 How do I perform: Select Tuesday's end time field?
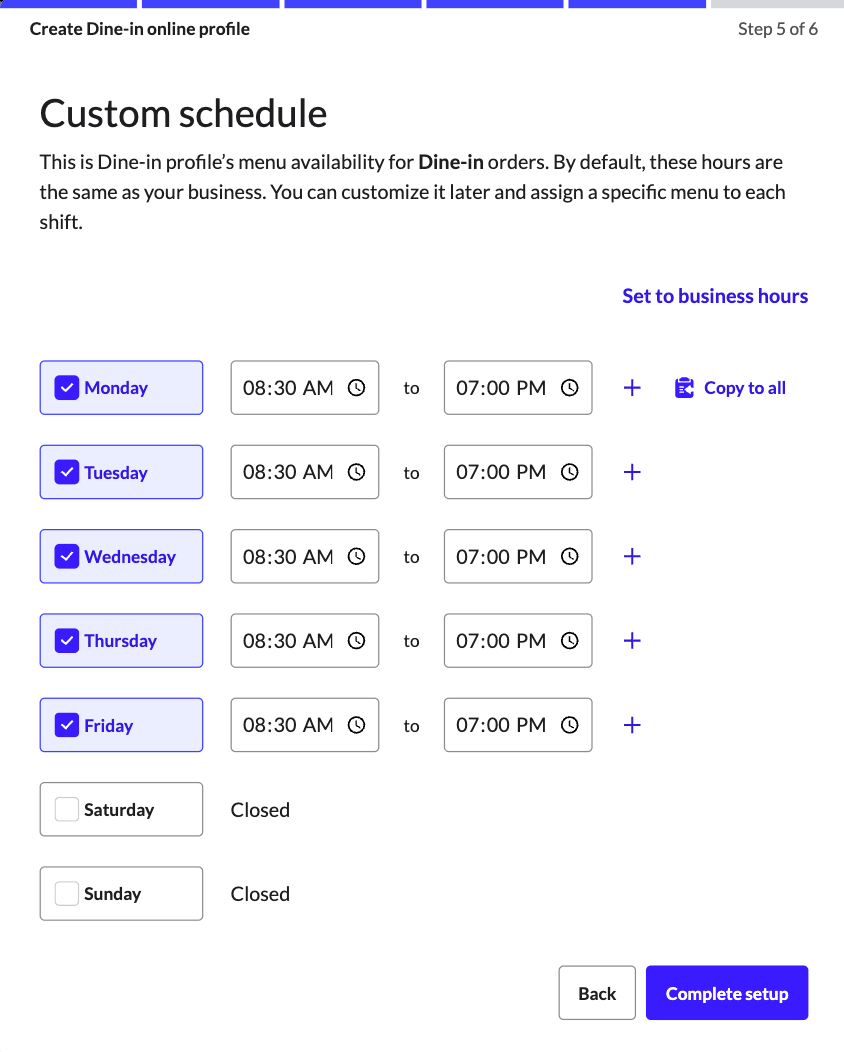coord(505,471)
